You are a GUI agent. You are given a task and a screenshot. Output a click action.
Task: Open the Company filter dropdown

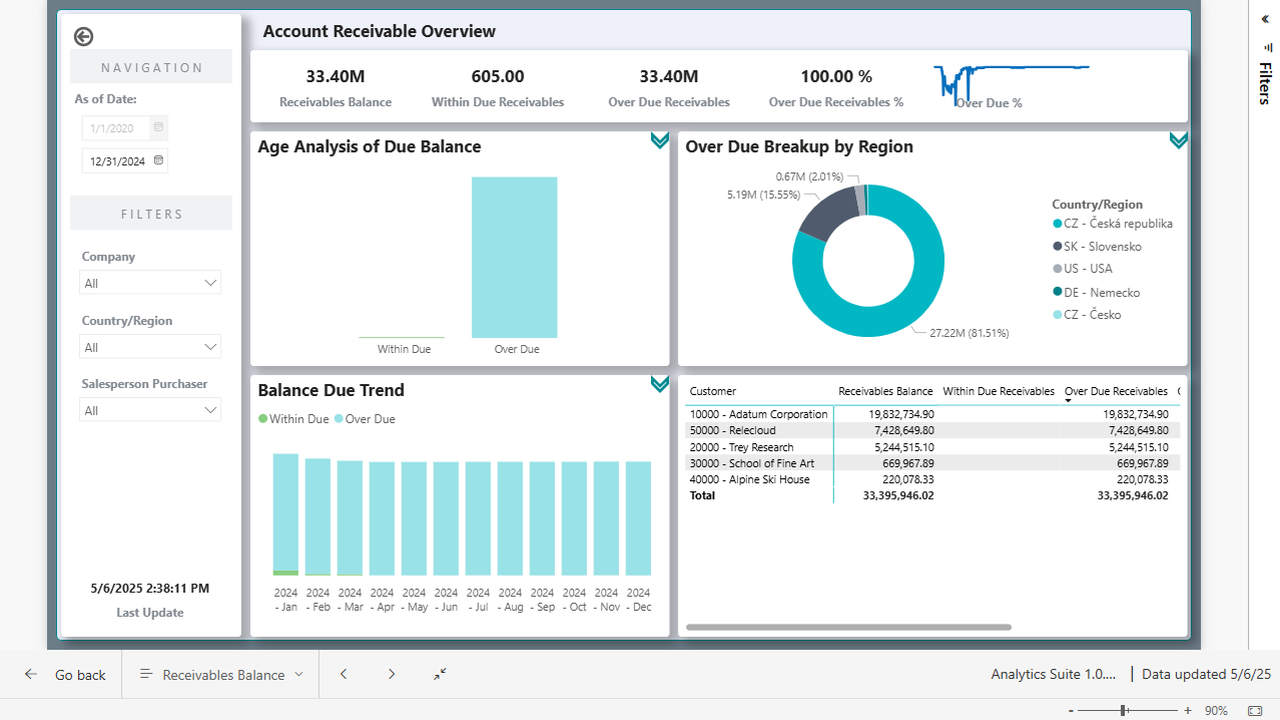[x=210, y=282]
